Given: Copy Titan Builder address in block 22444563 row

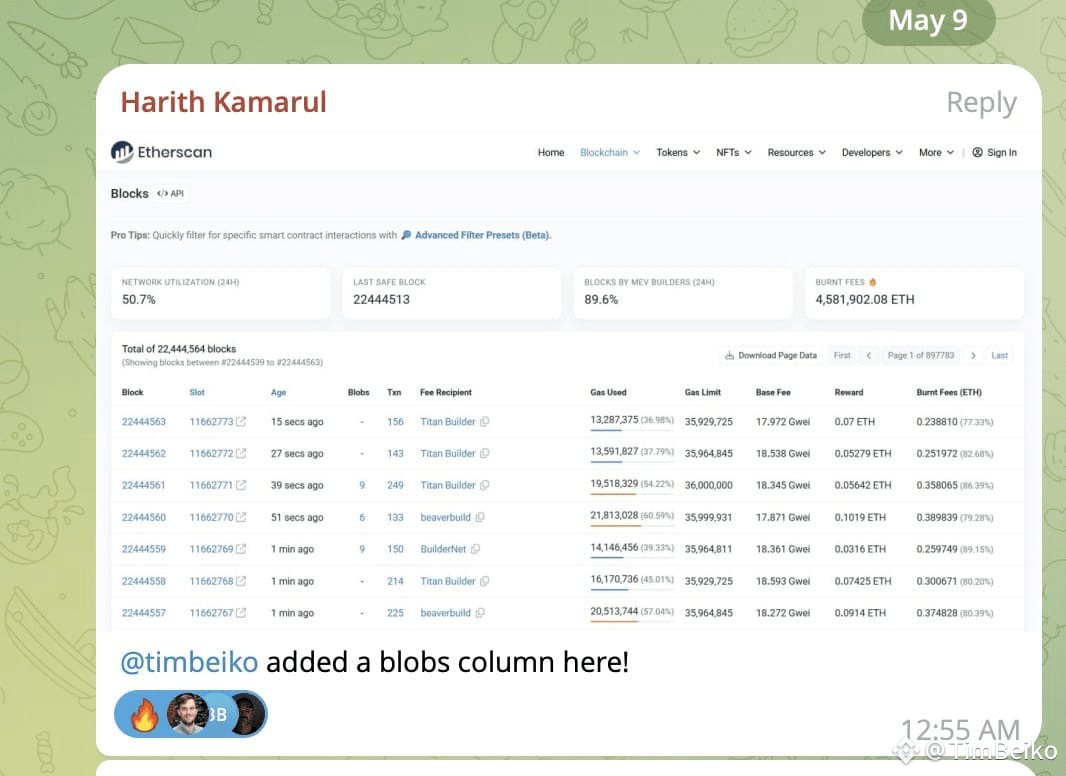Looking at the screenshot, I should point(484,422).
